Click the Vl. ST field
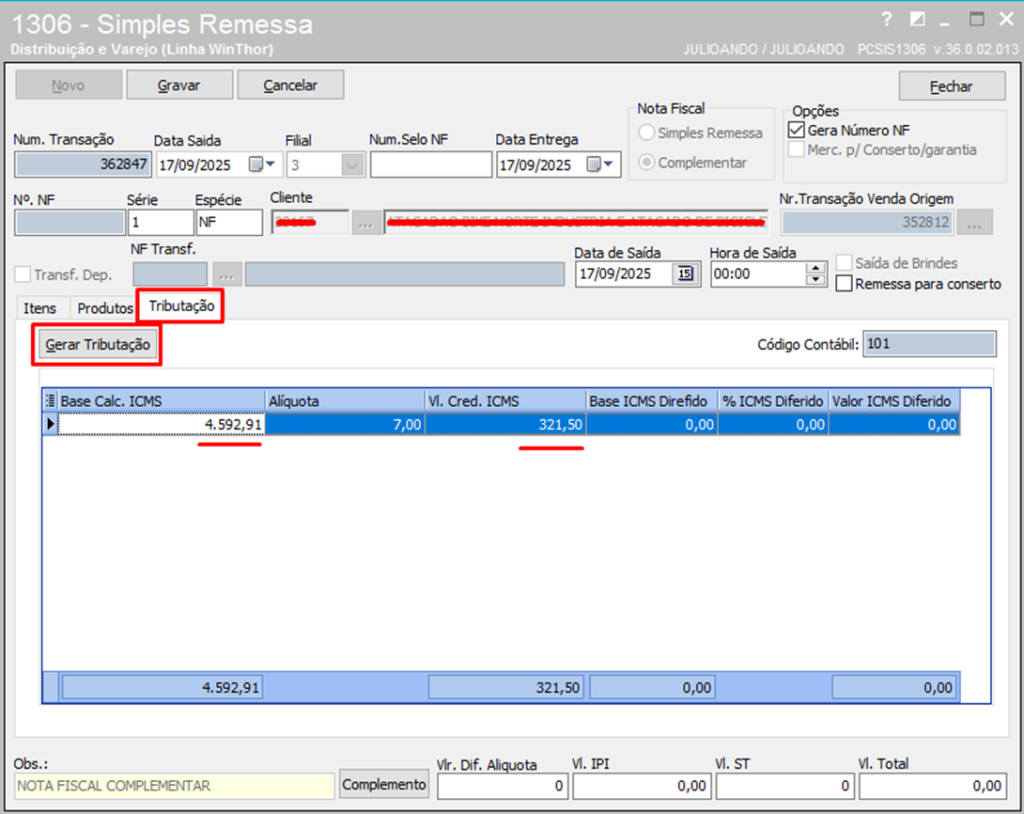1024x814 pixels. pyautogui.click(x=784, y=785)
